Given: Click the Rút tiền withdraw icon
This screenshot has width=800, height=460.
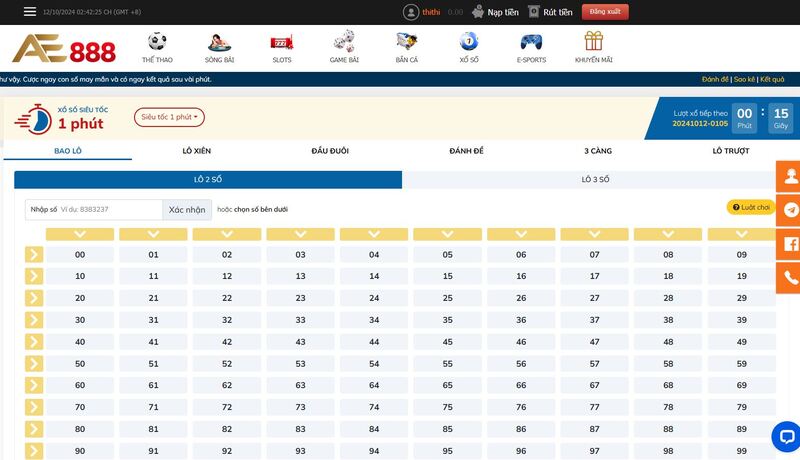Looking at the screenshot, I should coord(534,12).
